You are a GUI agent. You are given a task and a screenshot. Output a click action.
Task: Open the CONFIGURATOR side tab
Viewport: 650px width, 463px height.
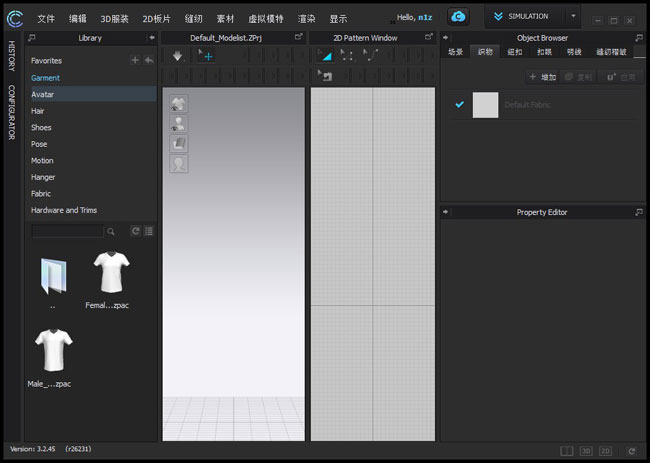point(12,112)
